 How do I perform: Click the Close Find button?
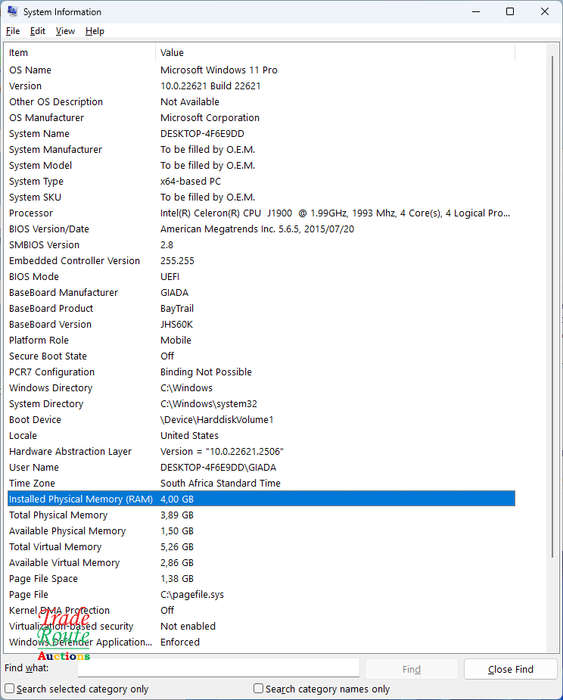pyautogui.click(x=511, y=669)
